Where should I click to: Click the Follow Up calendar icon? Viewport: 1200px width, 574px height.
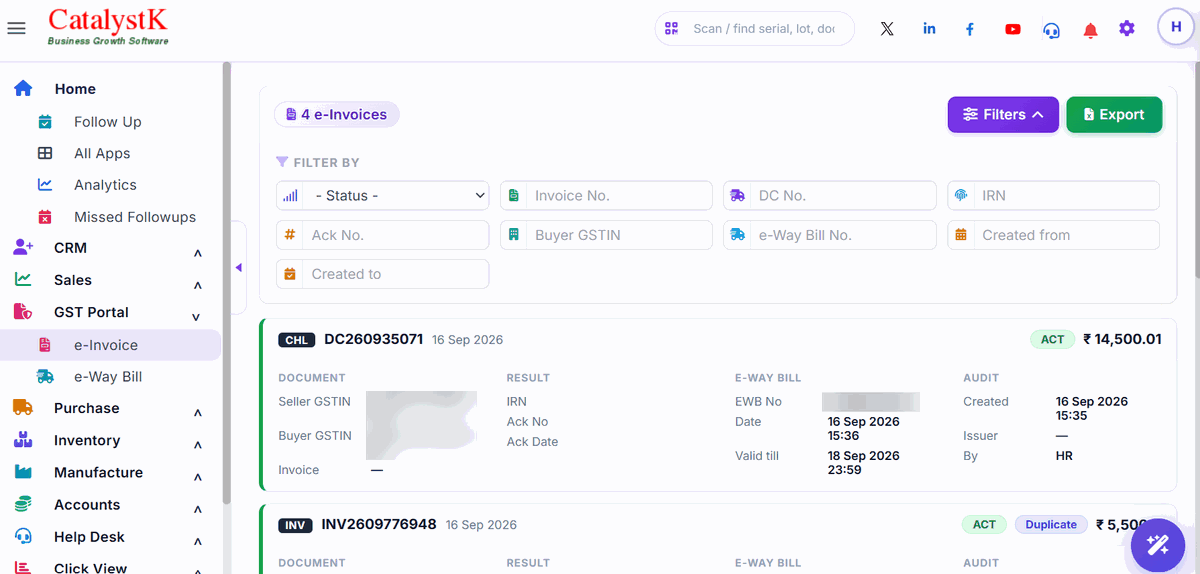click(x=45, y=122)
